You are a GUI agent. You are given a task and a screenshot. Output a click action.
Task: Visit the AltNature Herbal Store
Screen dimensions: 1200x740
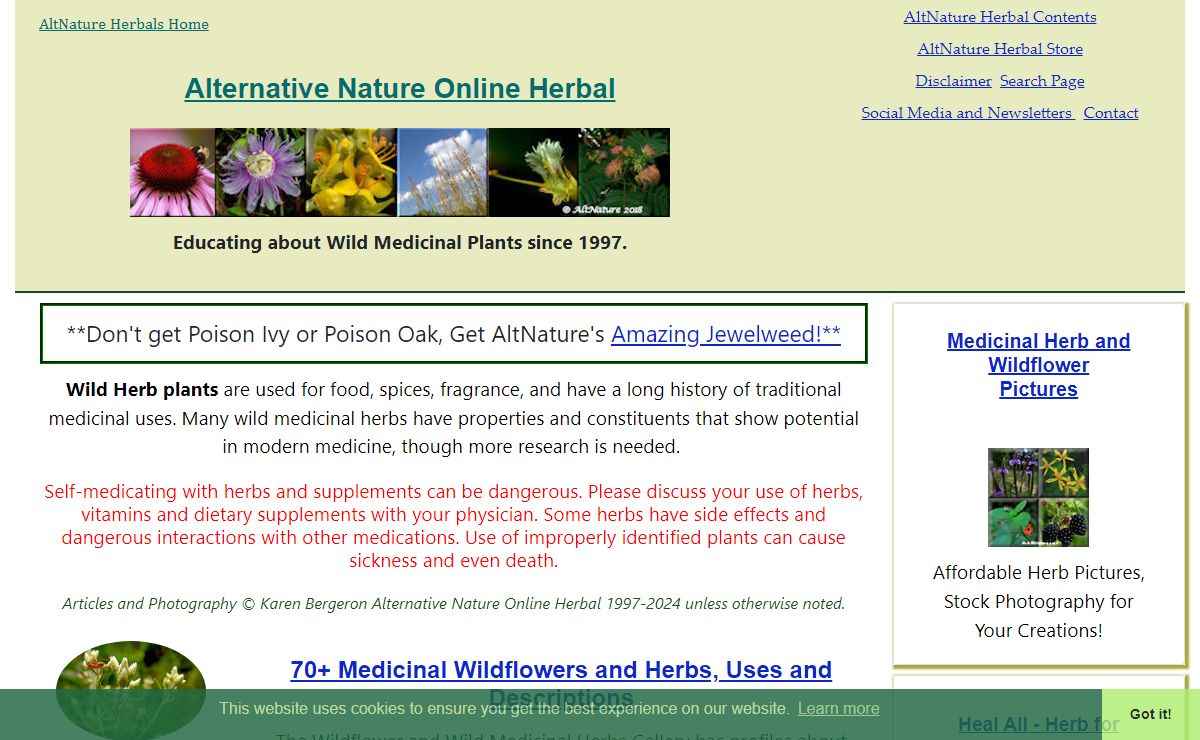click(x=1000, y=49)
